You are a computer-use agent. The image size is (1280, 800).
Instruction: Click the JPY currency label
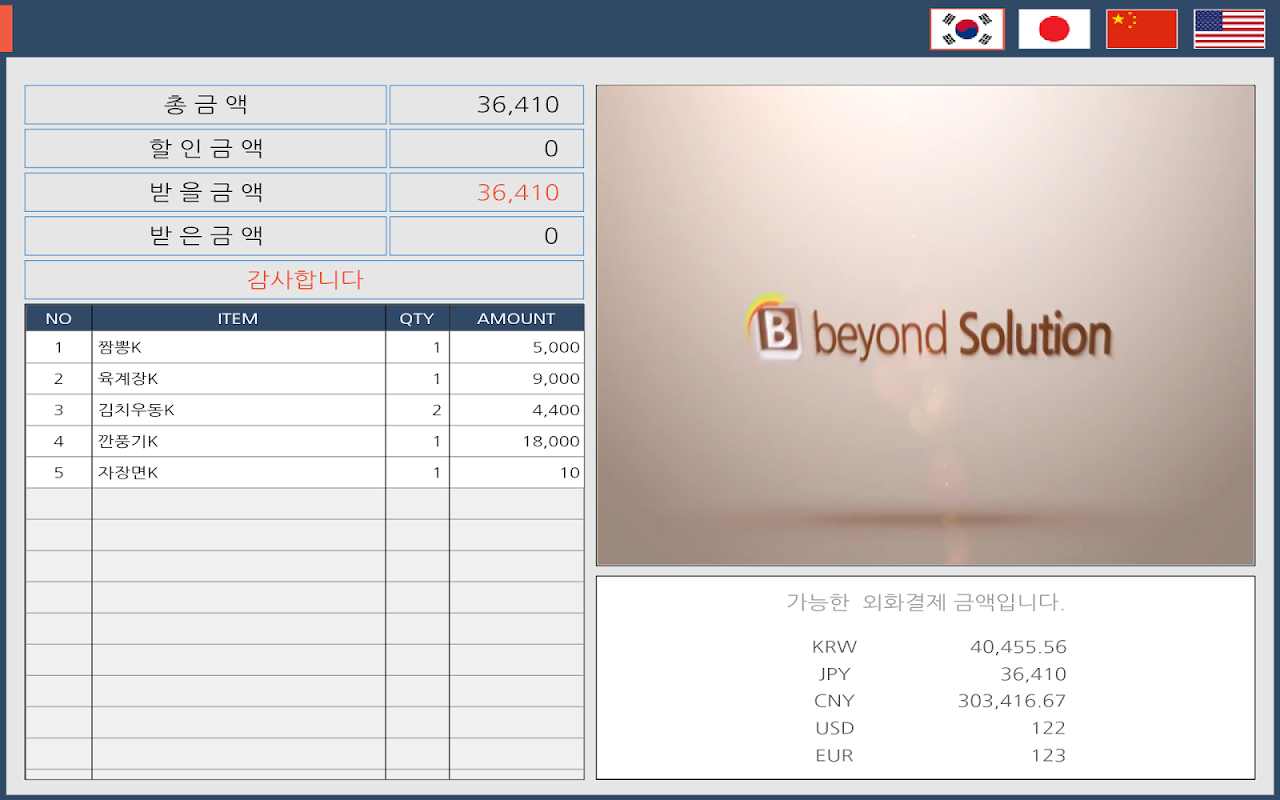834,674
